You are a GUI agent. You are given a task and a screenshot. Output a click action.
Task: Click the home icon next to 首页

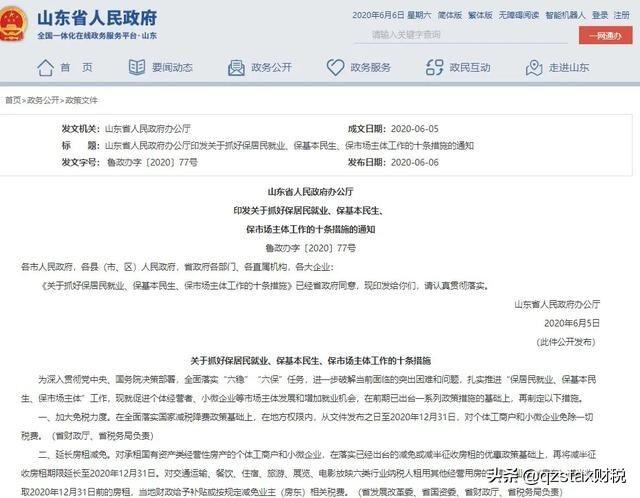point(45,67)
